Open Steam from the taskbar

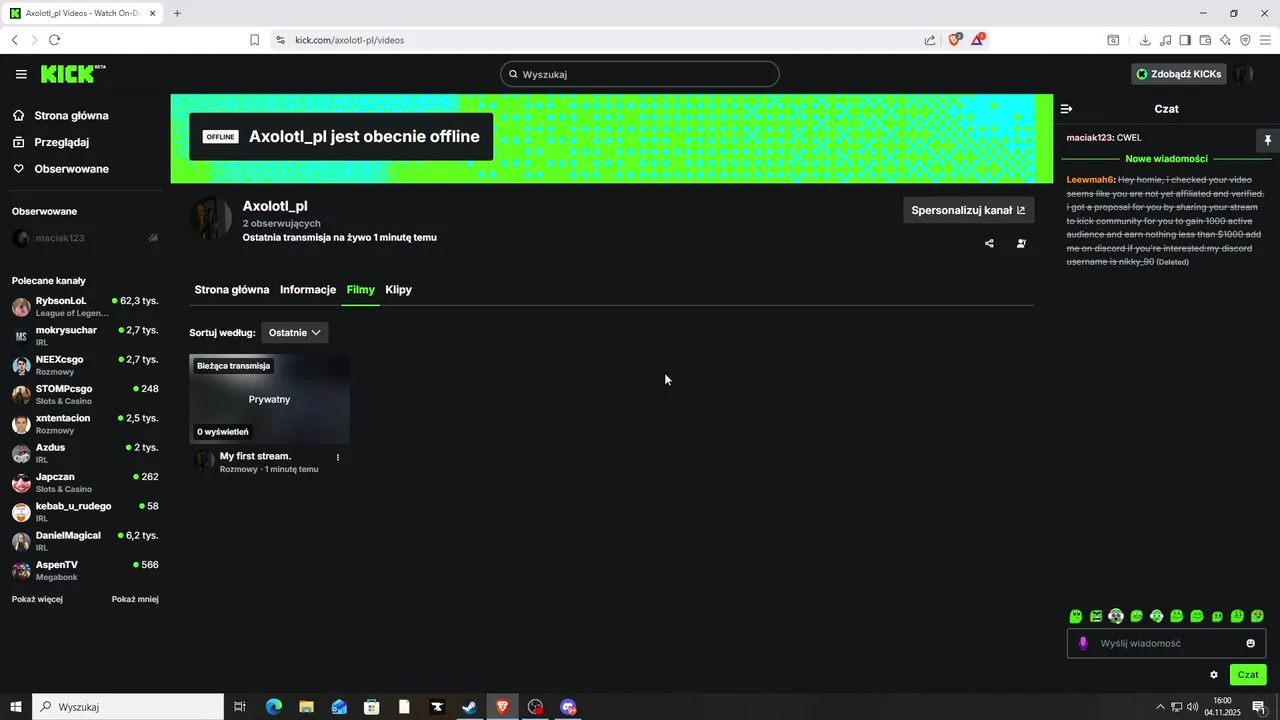[x=469, y=707]
